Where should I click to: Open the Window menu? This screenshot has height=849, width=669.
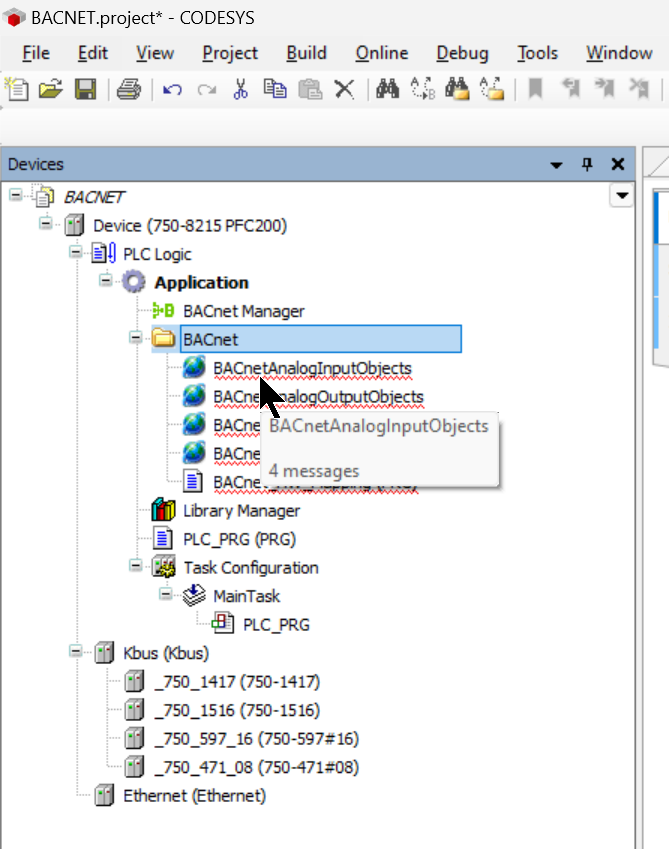tap(619, 53)
